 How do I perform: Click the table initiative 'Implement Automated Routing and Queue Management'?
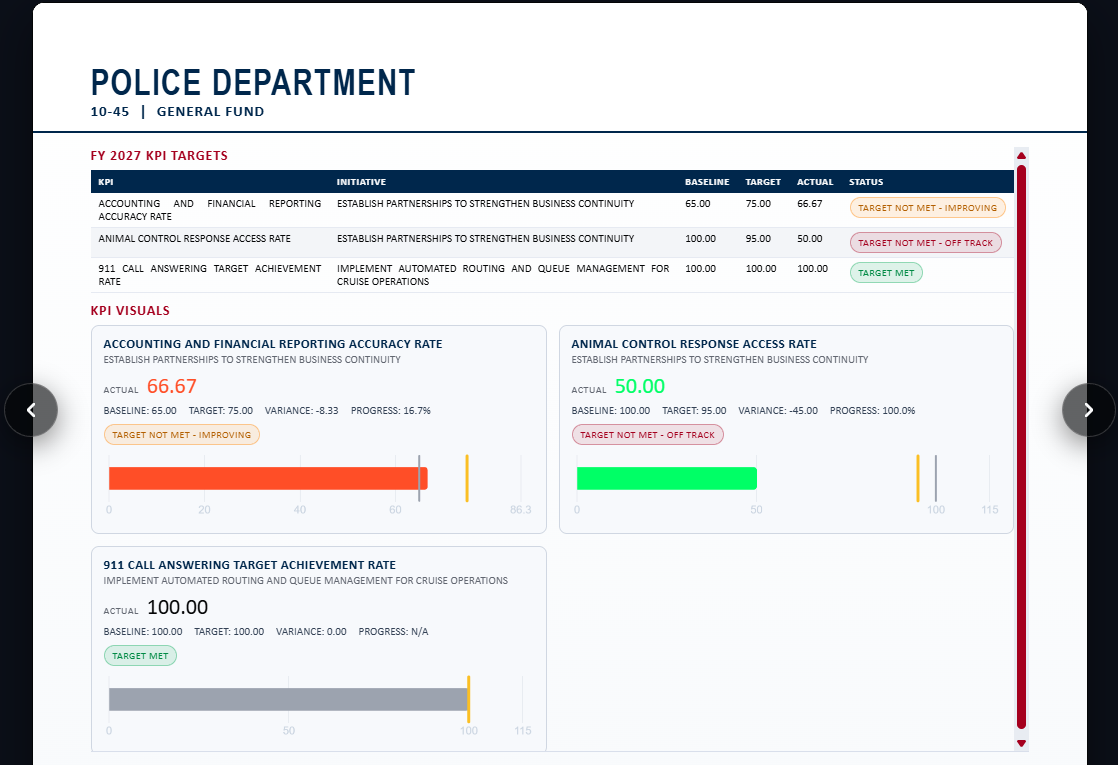coord(503,275)
